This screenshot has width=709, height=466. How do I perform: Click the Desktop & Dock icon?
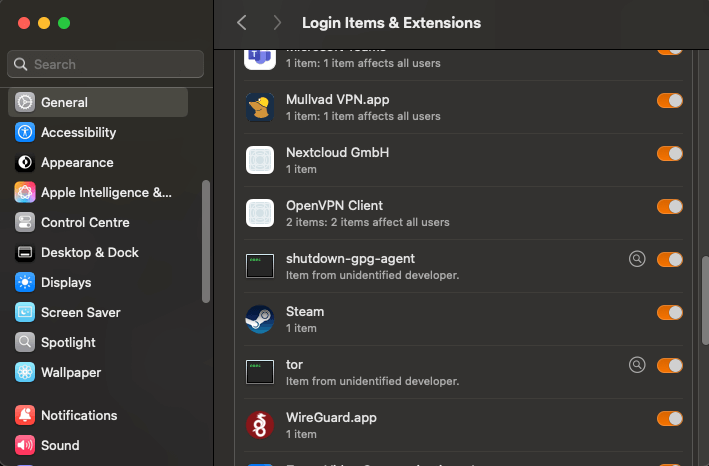[x=25, y=252]
